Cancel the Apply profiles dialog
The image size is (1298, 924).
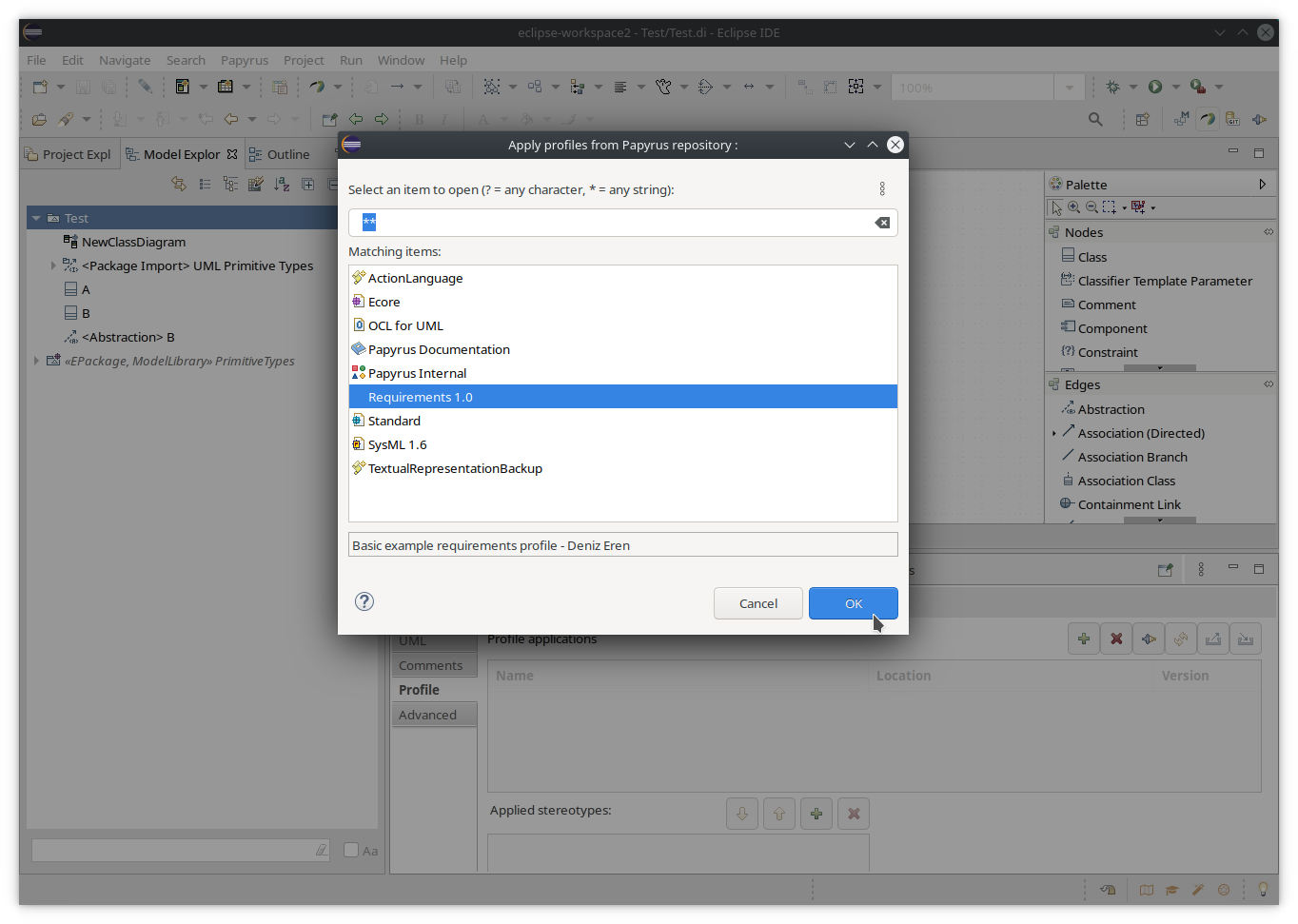758,603
